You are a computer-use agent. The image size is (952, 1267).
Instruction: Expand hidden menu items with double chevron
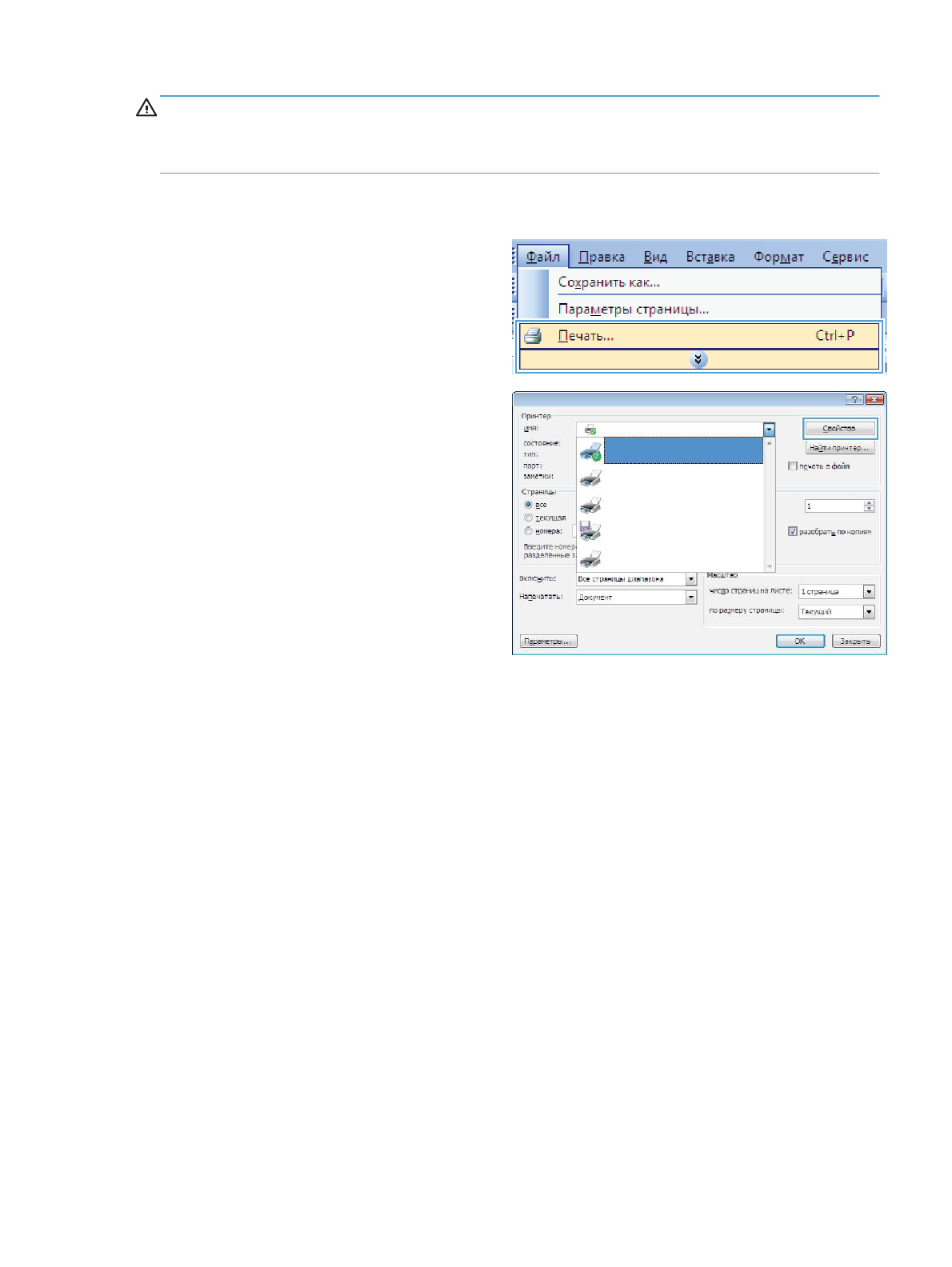click(x=698, y=360)
